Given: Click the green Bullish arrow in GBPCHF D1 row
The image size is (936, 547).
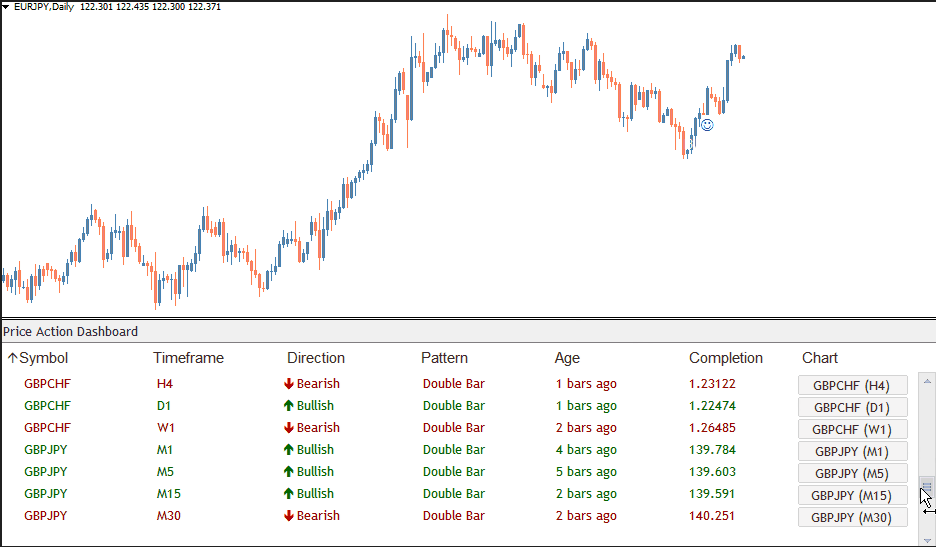Looking at the screenshot, I should coord(289,405).
